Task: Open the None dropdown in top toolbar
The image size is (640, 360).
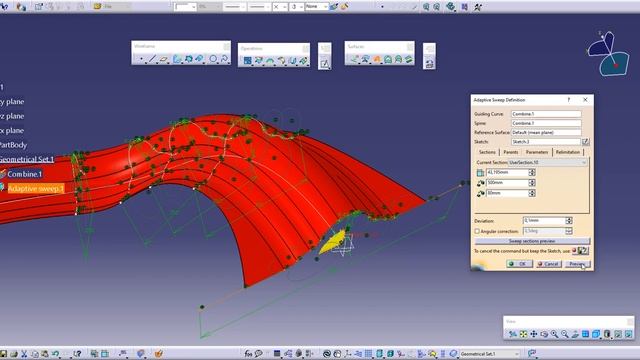Action: pyautogui.click(x=316, y=7)
